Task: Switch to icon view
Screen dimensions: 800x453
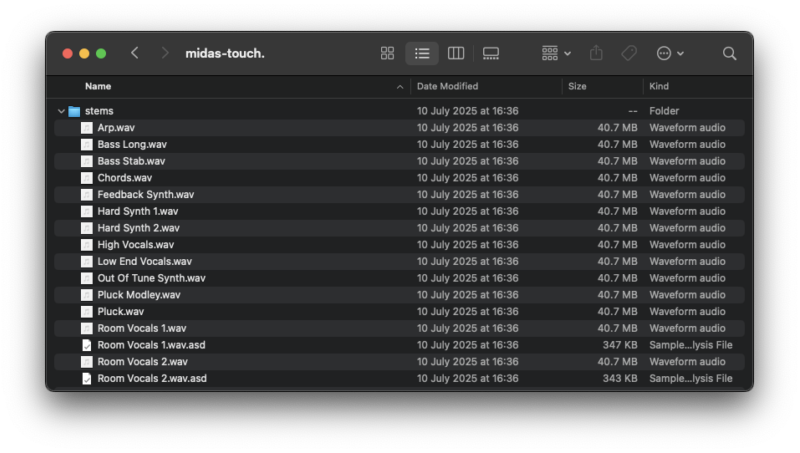Action: tap(387, 53)
